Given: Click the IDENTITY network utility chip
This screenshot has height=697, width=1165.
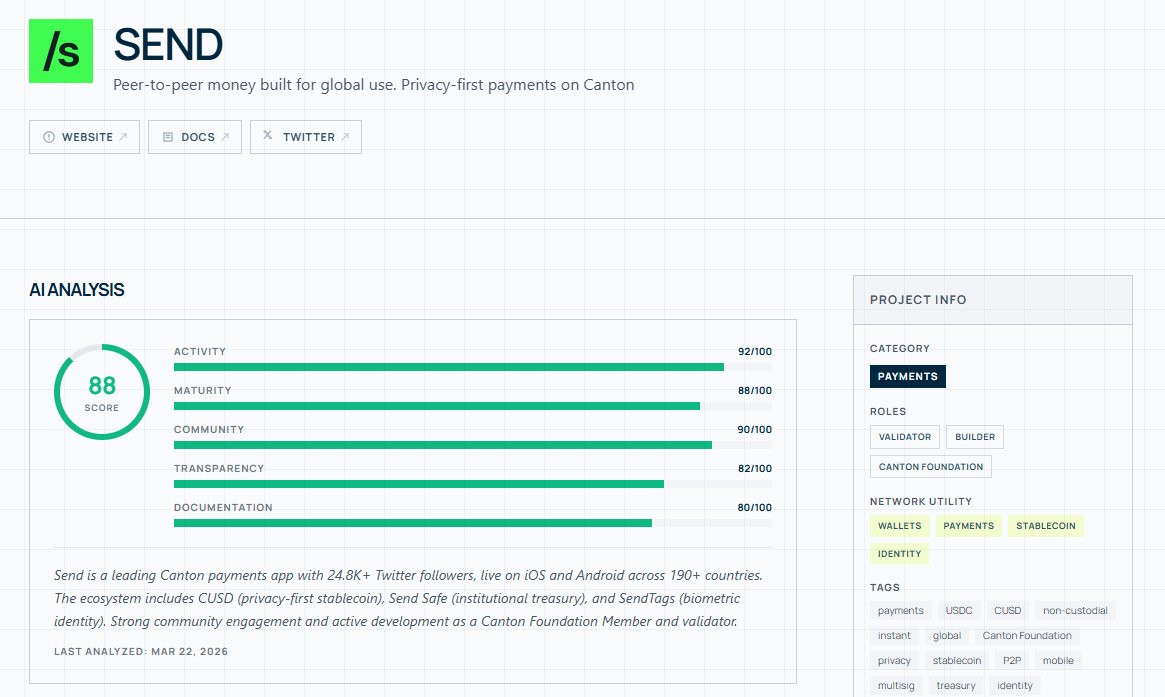Looking at the screenshot, I should 899,554.
